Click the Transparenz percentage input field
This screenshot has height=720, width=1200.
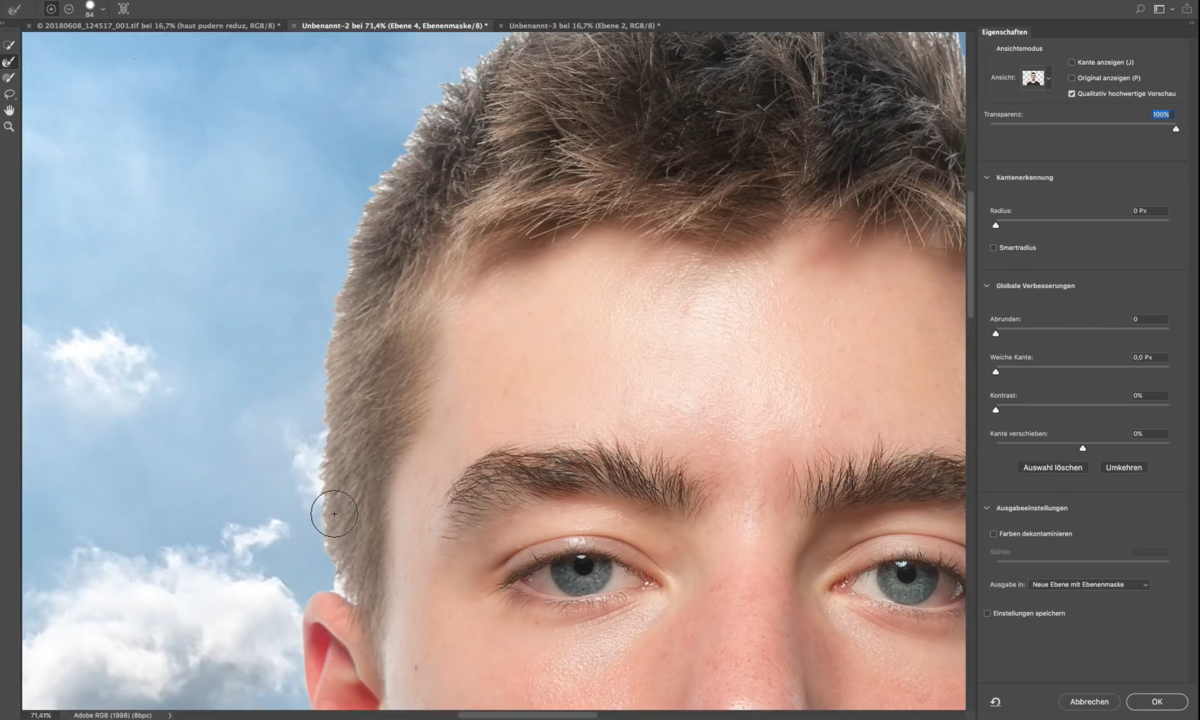tap(1160, 114)
